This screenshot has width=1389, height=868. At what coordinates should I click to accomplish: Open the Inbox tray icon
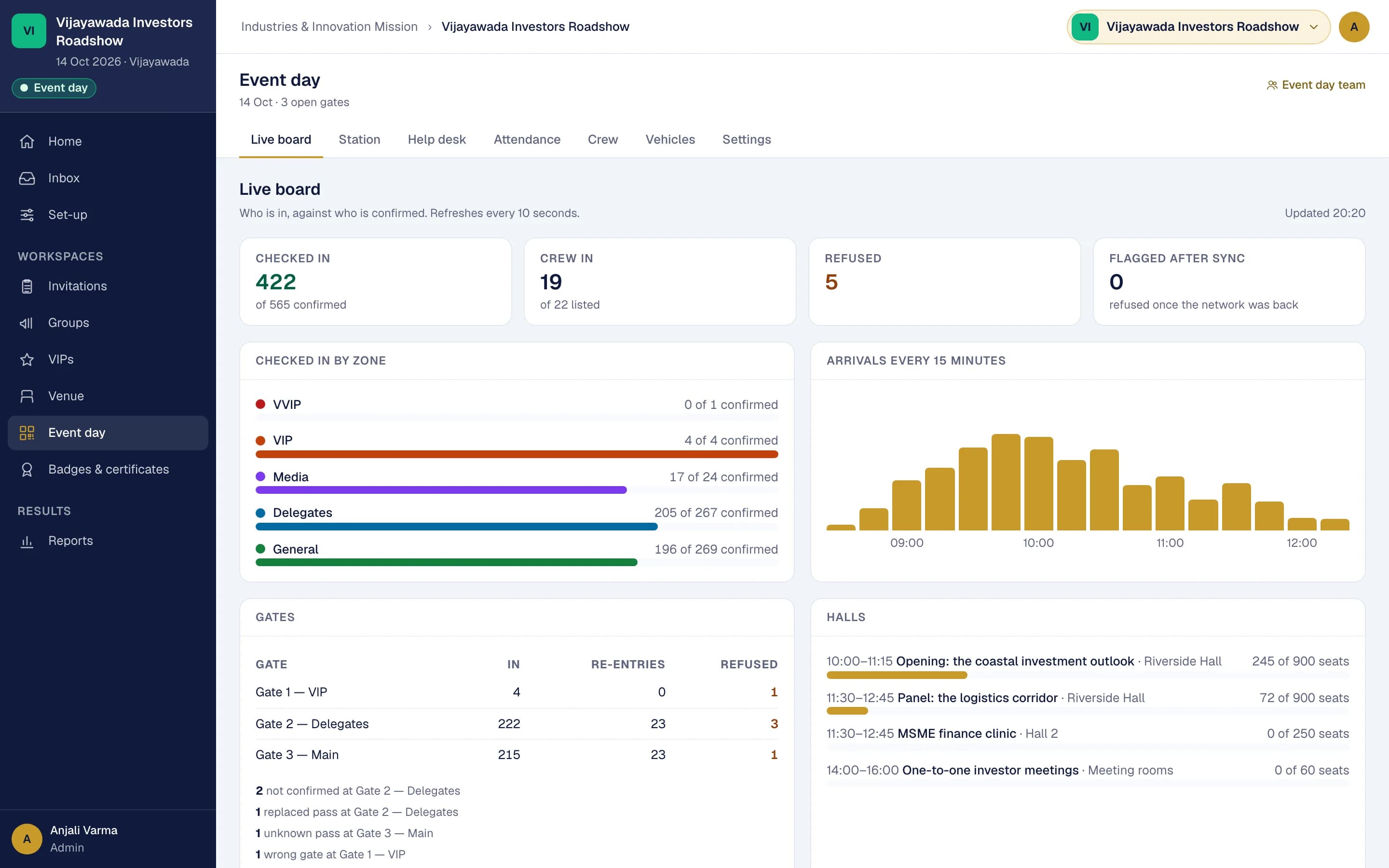(x=27, y=178)
